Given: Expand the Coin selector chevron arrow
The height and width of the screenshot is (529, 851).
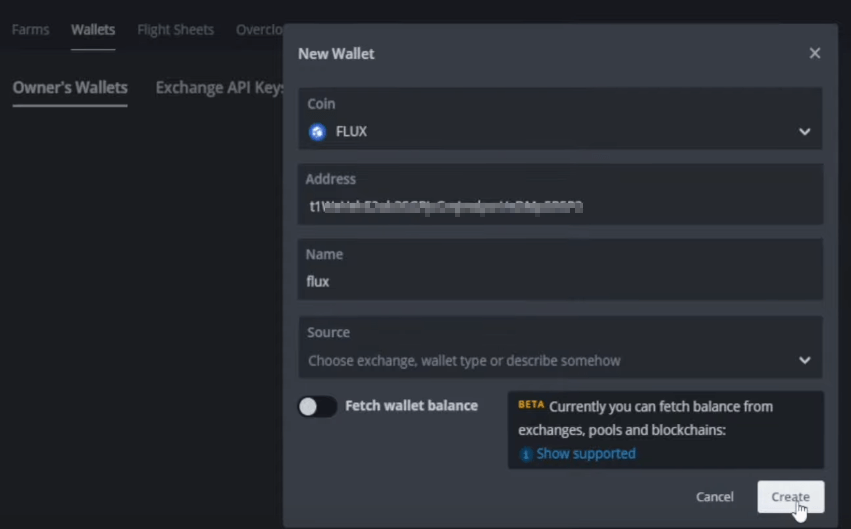Looking at the screenshot, I should [804, 132].
